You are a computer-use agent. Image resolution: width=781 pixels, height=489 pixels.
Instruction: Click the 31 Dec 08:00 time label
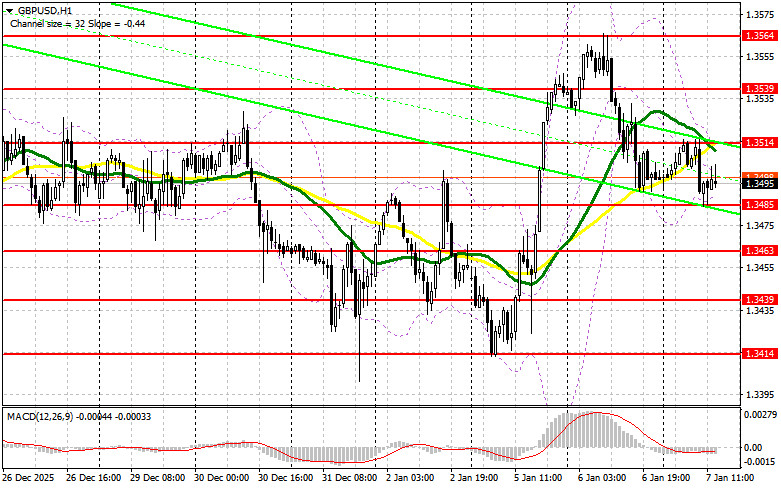350,478
